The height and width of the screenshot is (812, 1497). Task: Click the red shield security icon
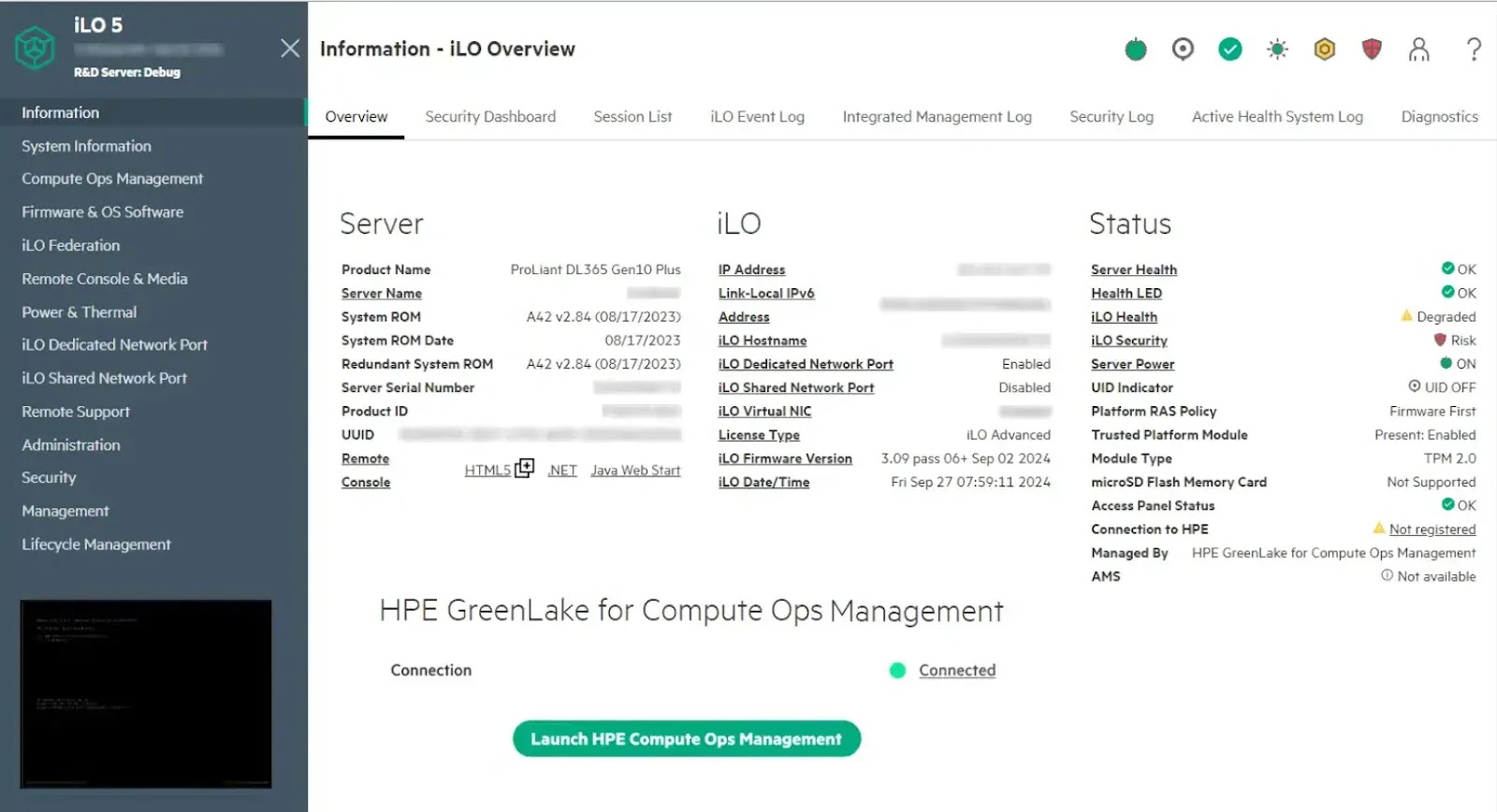[x=1372, y=49]
